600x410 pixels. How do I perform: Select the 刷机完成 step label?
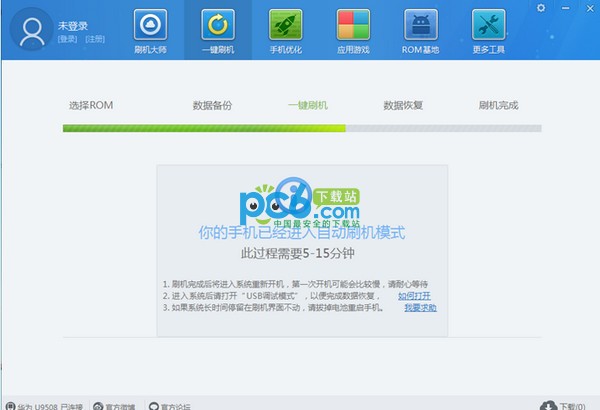pyautogui.click(x=499, y=105)
